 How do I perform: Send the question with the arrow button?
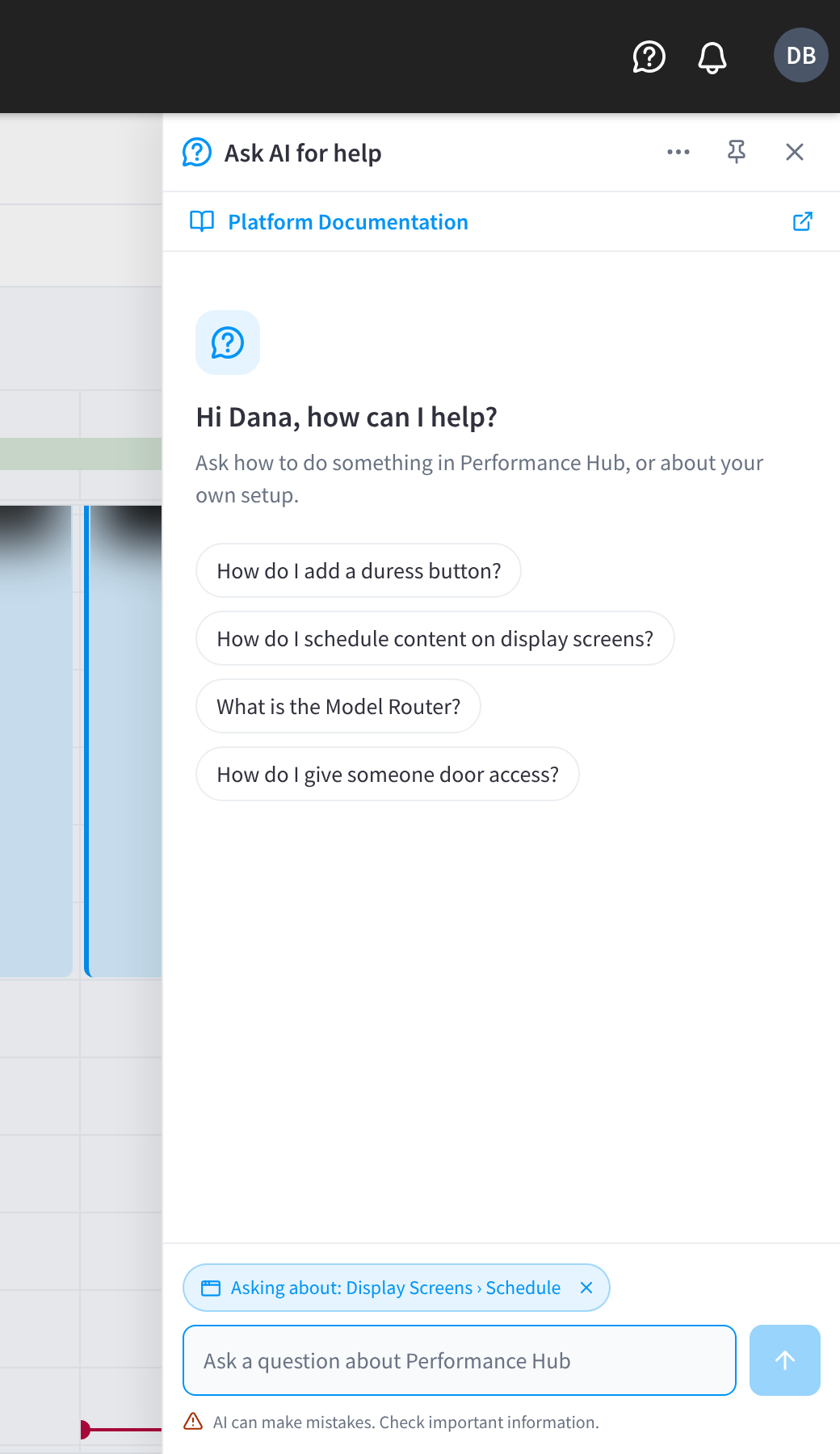(784, 1360)
